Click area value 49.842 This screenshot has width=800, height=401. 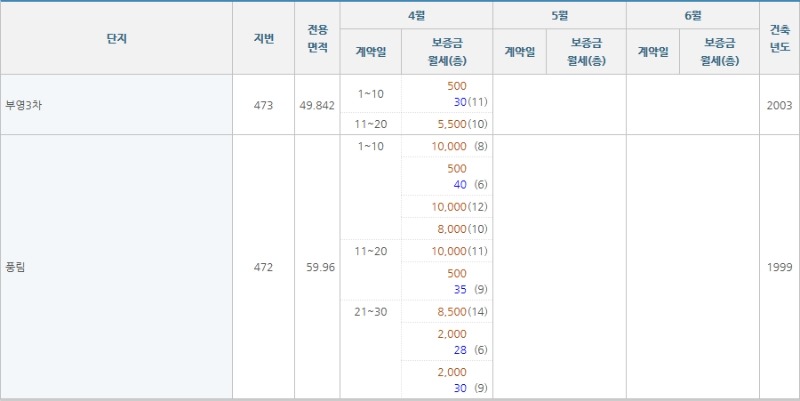click(x=317, y=106)
